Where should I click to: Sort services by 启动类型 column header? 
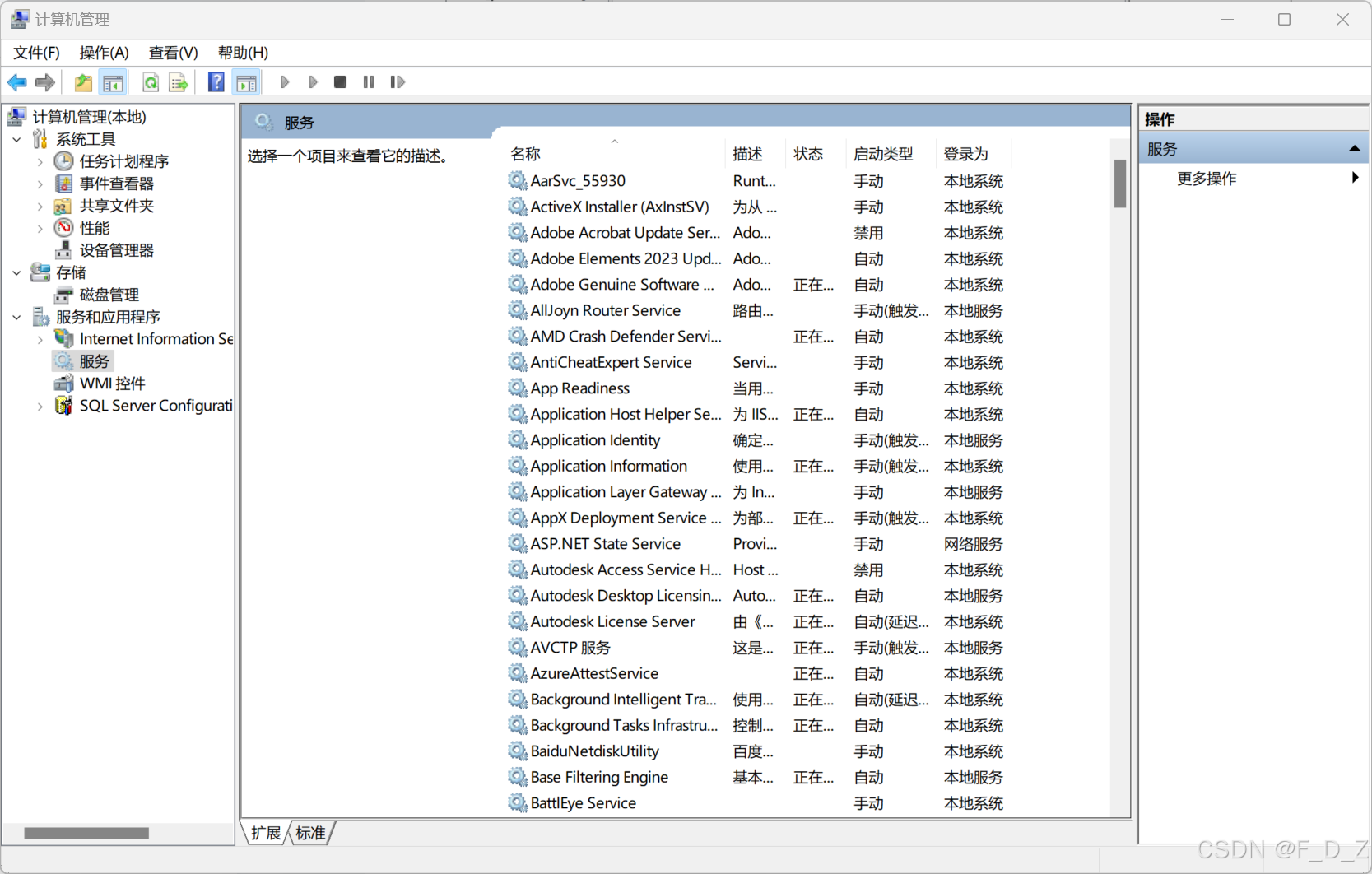click(x=883, y=154)
